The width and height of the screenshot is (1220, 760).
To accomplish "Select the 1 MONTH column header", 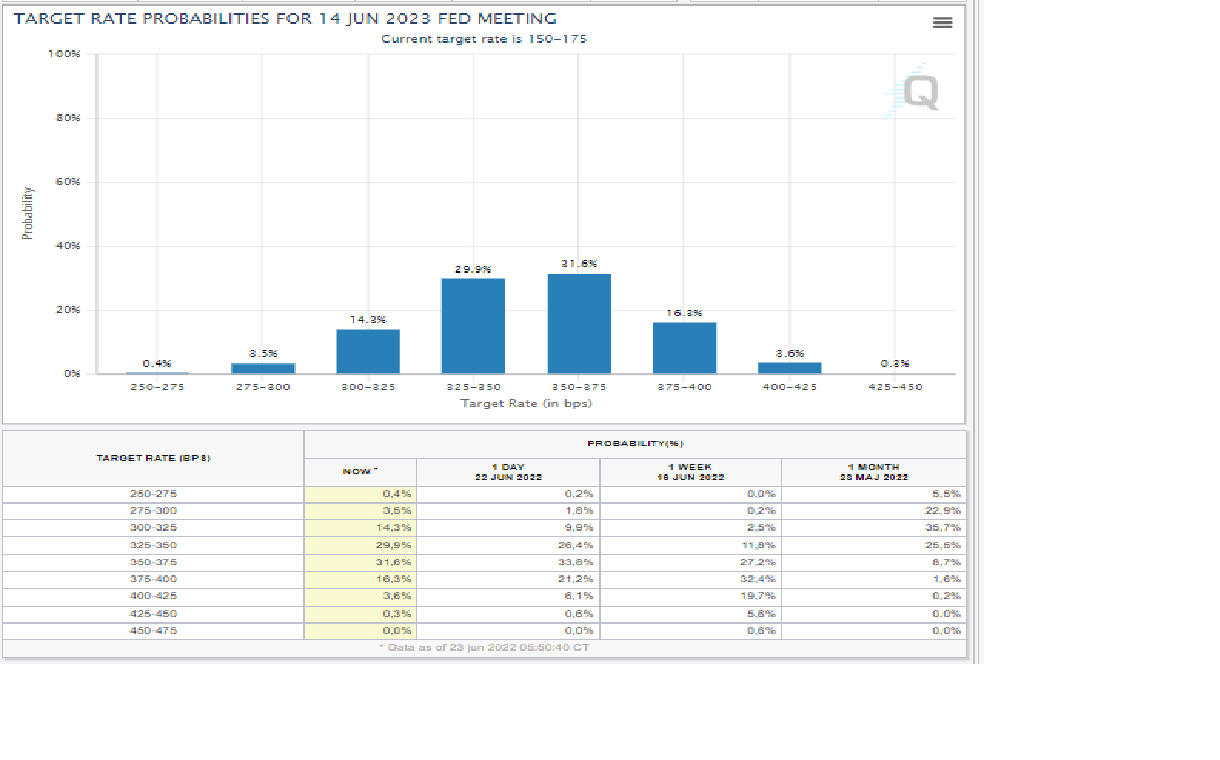I will [873, 472].
